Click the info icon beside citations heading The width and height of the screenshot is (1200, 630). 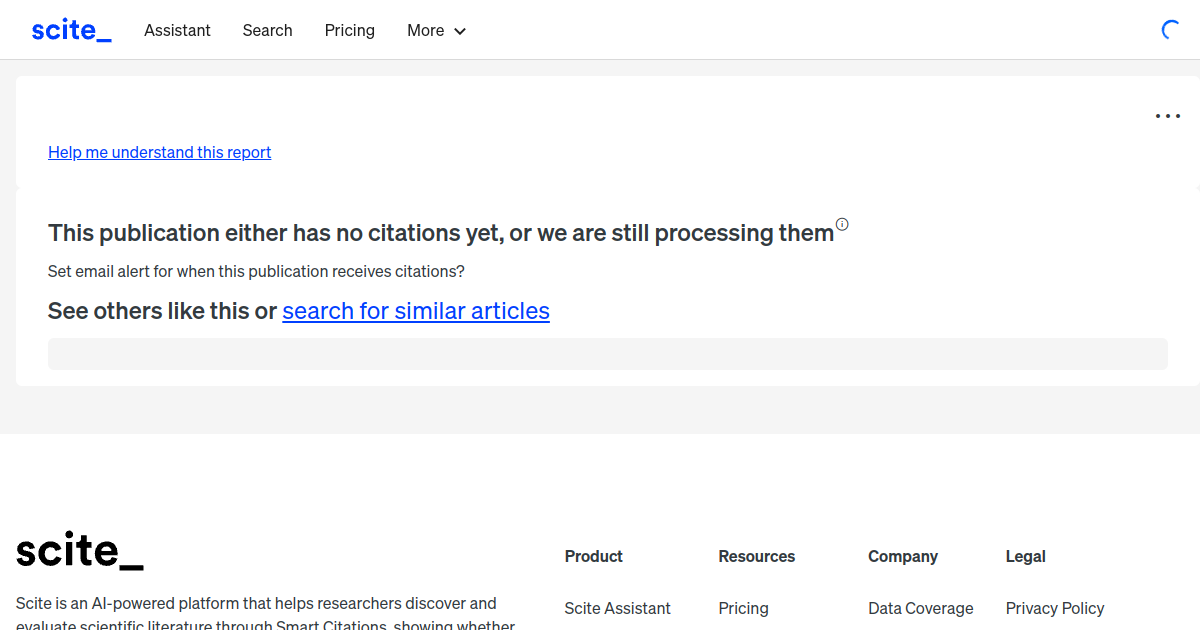coord(842,224)
